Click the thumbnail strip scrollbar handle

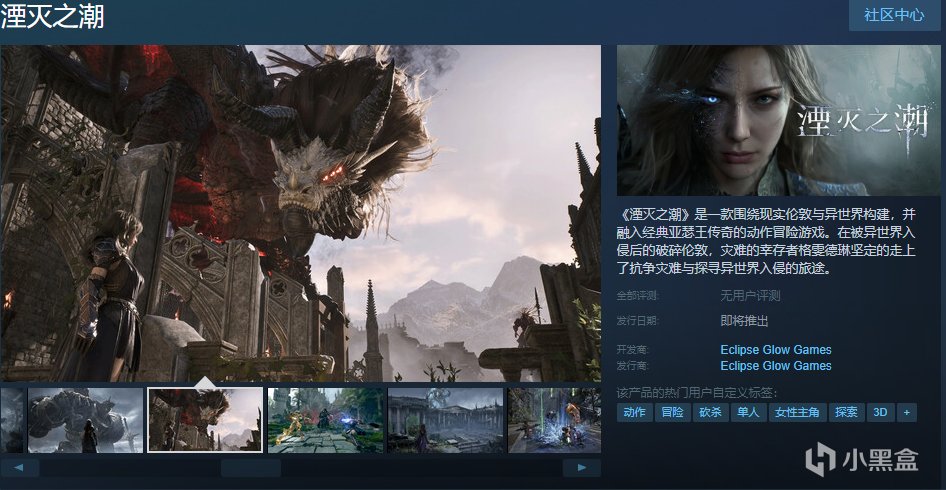tap(250, 468)
